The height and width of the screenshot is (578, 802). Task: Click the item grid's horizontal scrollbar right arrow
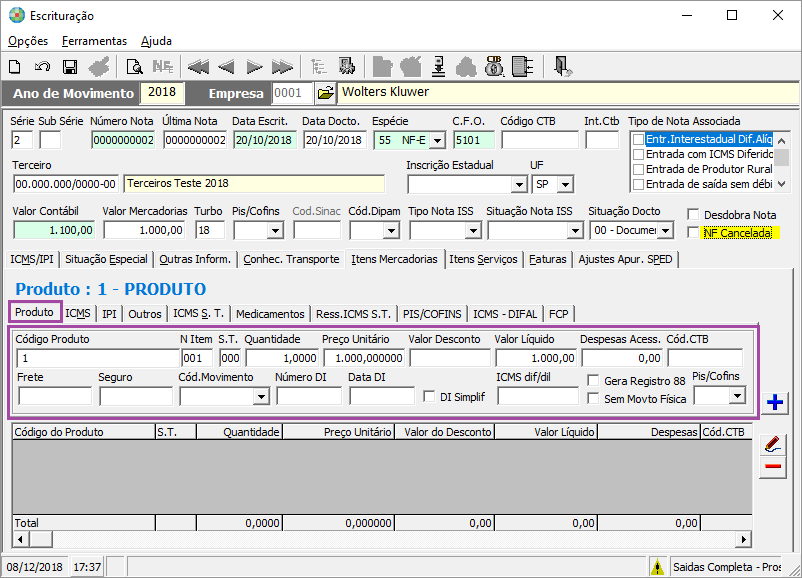pyautogui.click(x=744, y=539)
